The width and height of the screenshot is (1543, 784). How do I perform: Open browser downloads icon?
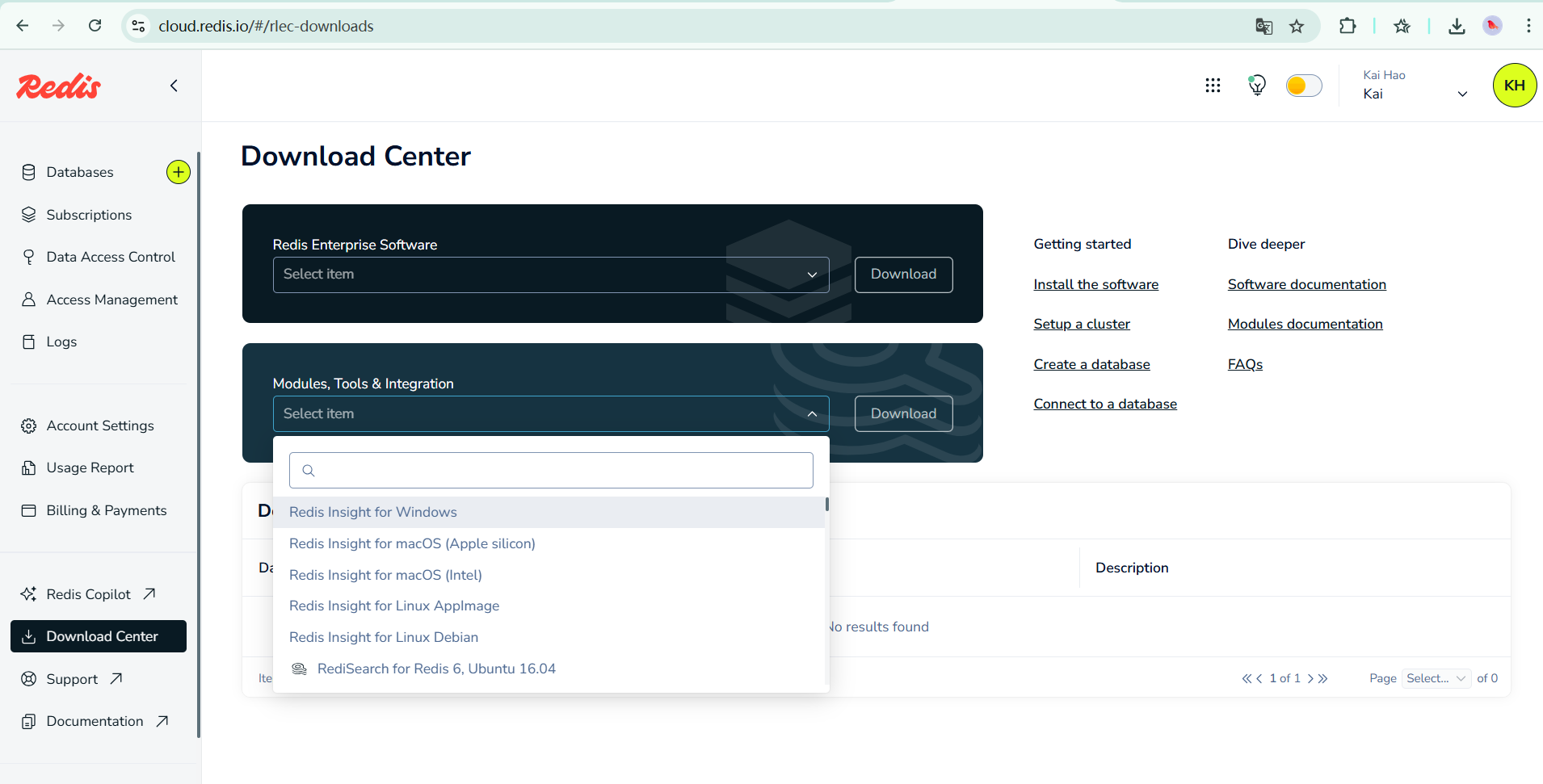[x=1457, y=27]
